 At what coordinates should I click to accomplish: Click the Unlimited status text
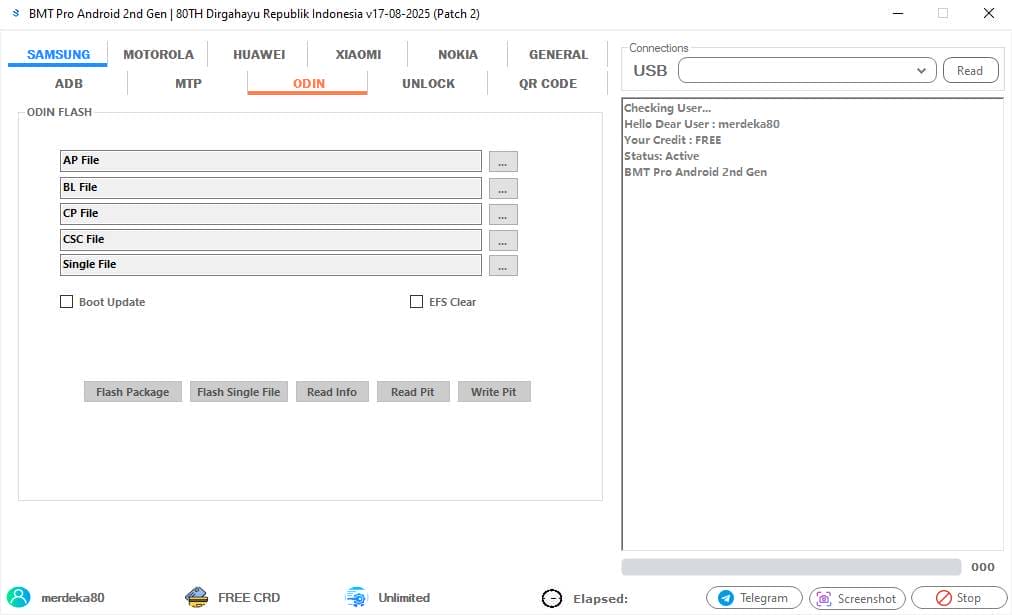coord(404,598)
